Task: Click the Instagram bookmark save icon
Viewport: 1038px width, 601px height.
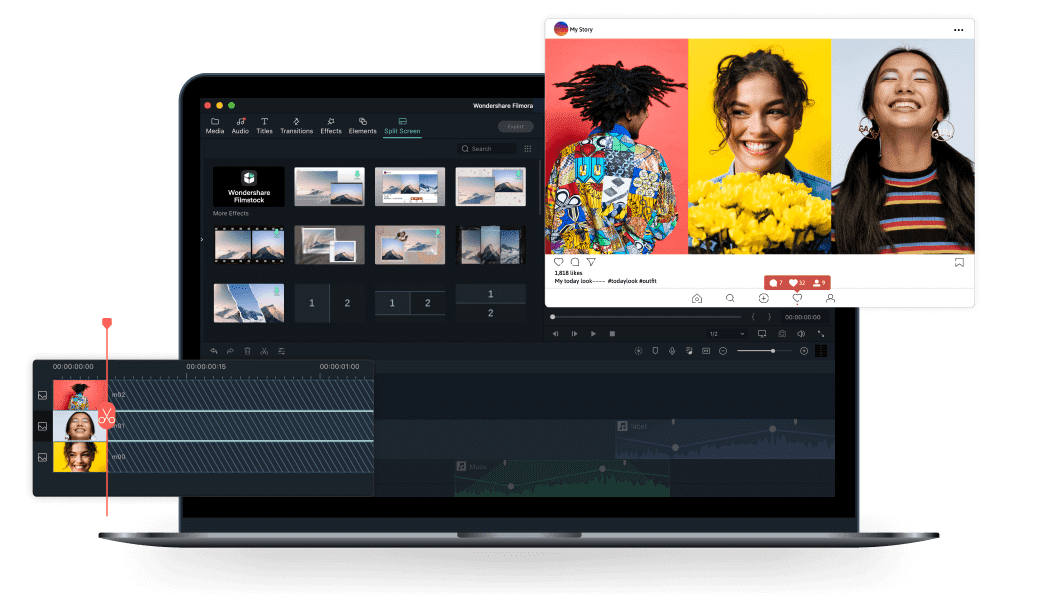Action: [958, 262]
